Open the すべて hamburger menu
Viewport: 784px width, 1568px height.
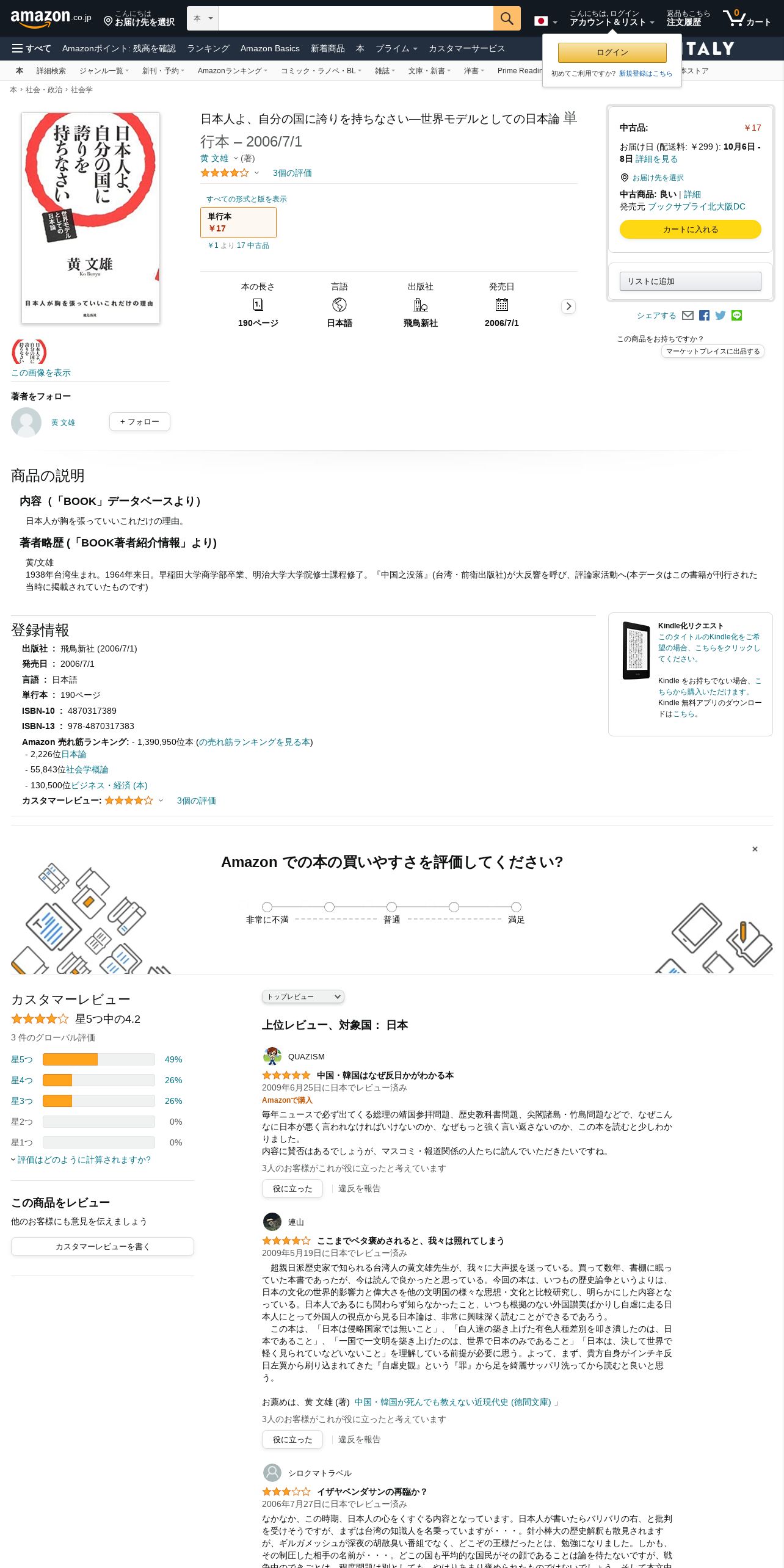point(32,48)
